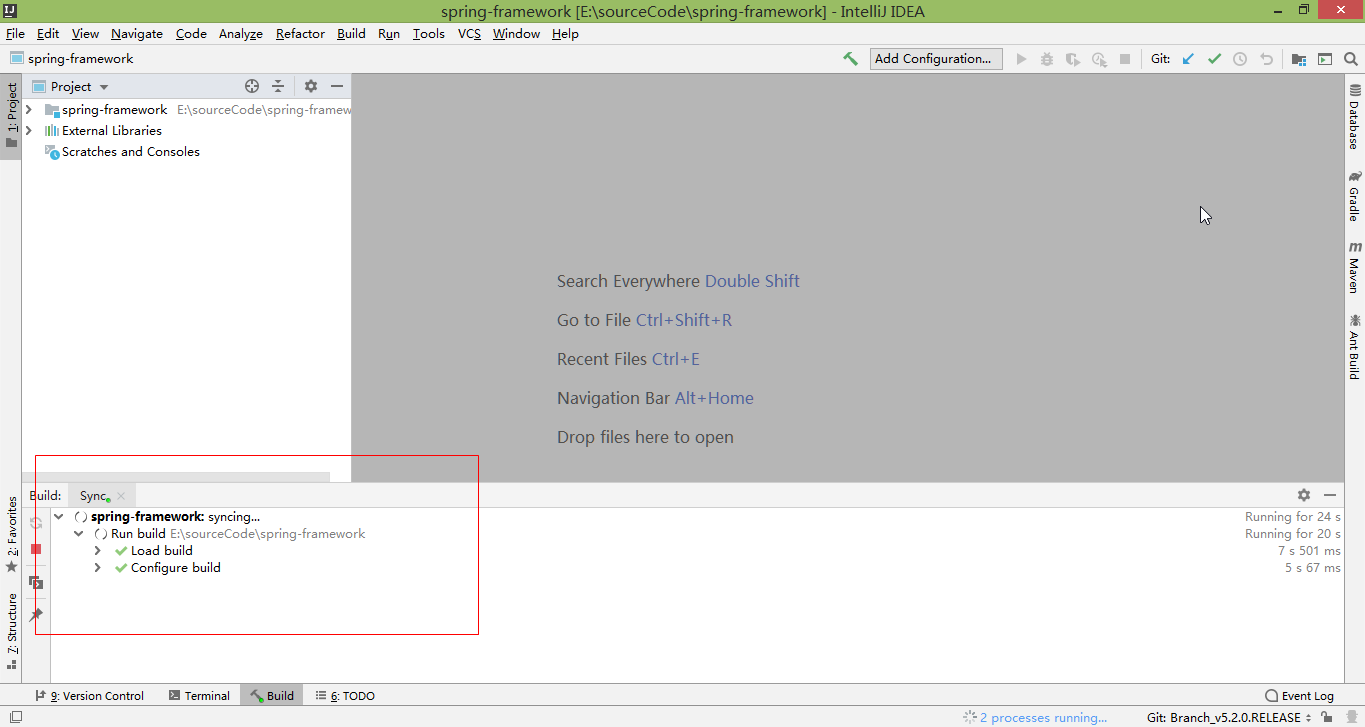Screen dimensions: 1365x727
Task: Toggle the Ant Build side tool window
Action: click(x=1354, y=346)
